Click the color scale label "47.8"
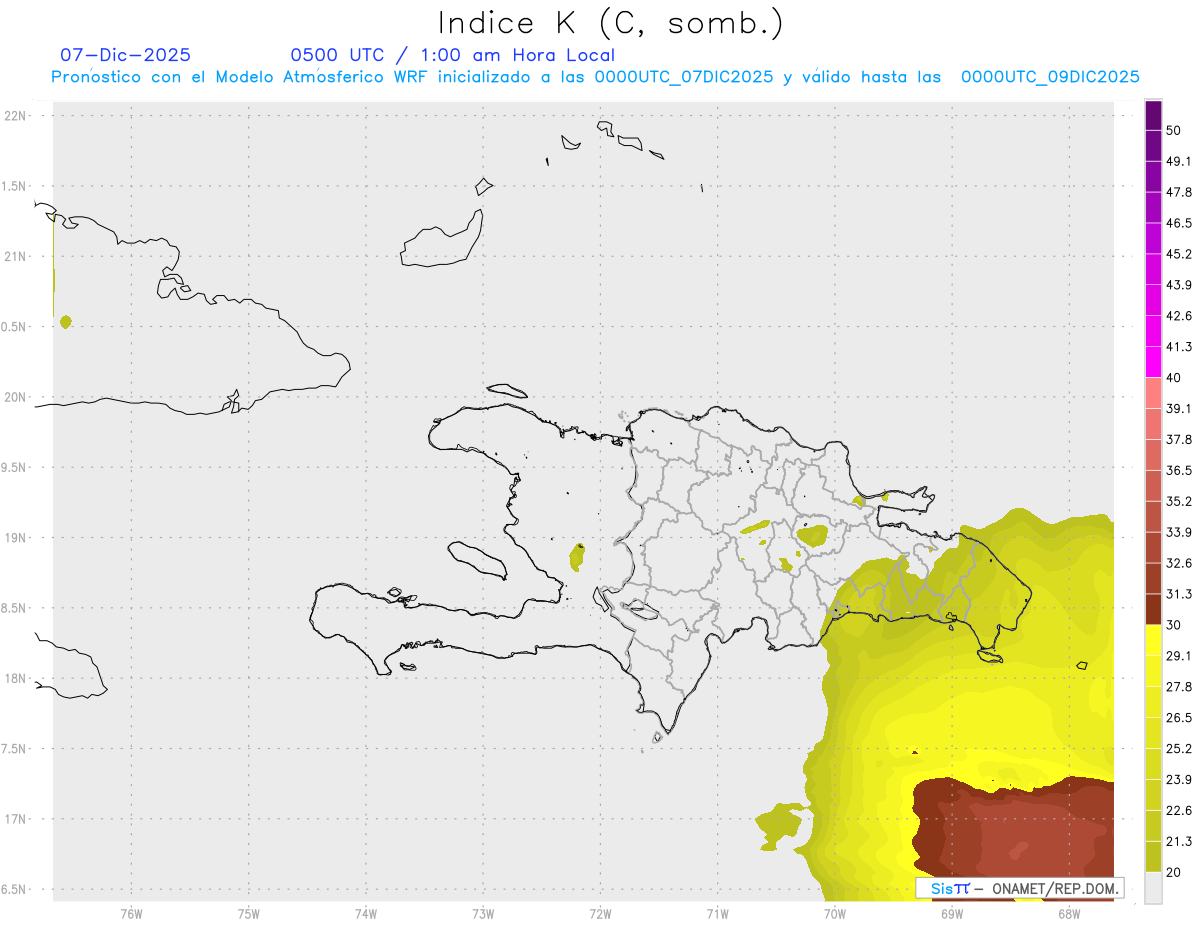 click(x=1179, y=192)
